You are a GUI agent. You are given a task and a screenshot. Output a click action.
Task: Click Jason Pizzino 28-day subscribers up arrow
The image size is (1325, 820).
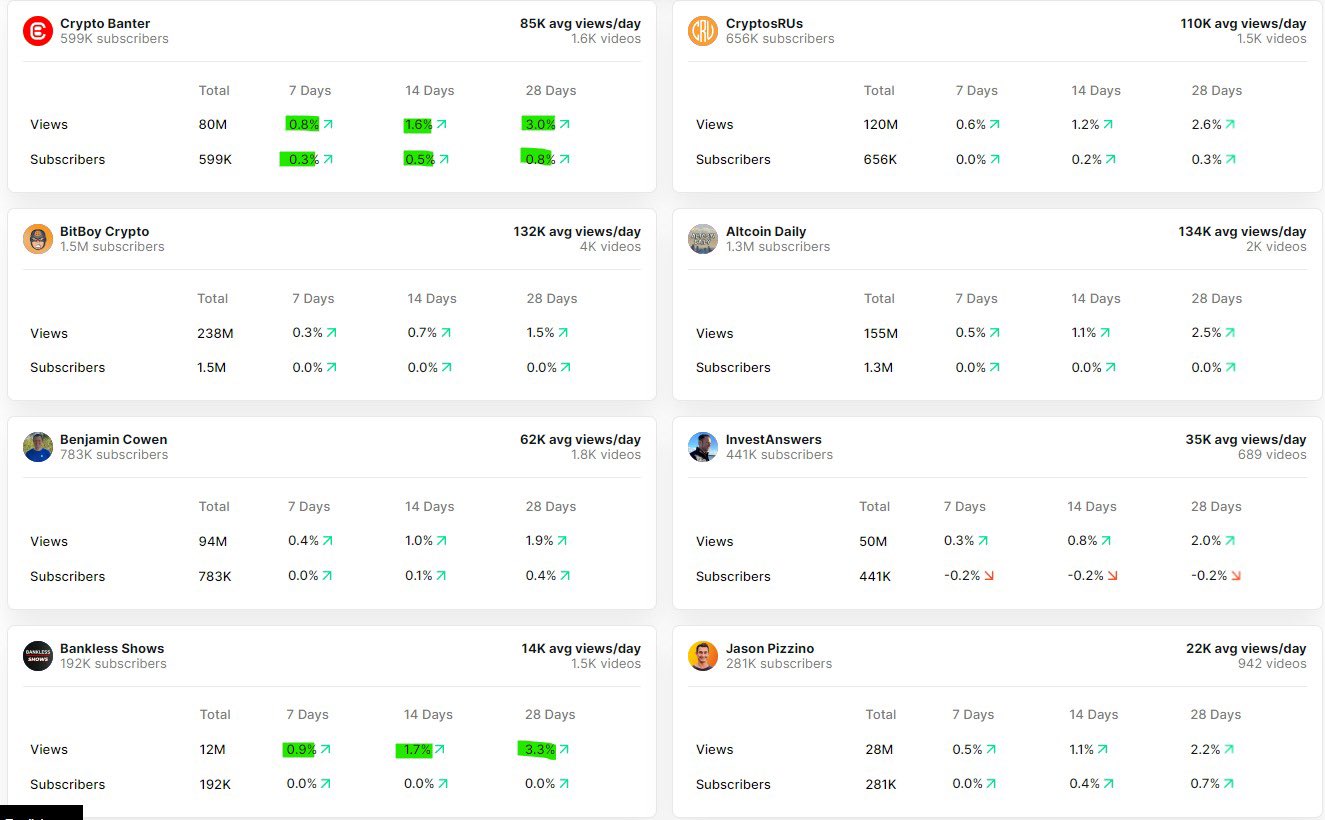[x=1229, y=784]
